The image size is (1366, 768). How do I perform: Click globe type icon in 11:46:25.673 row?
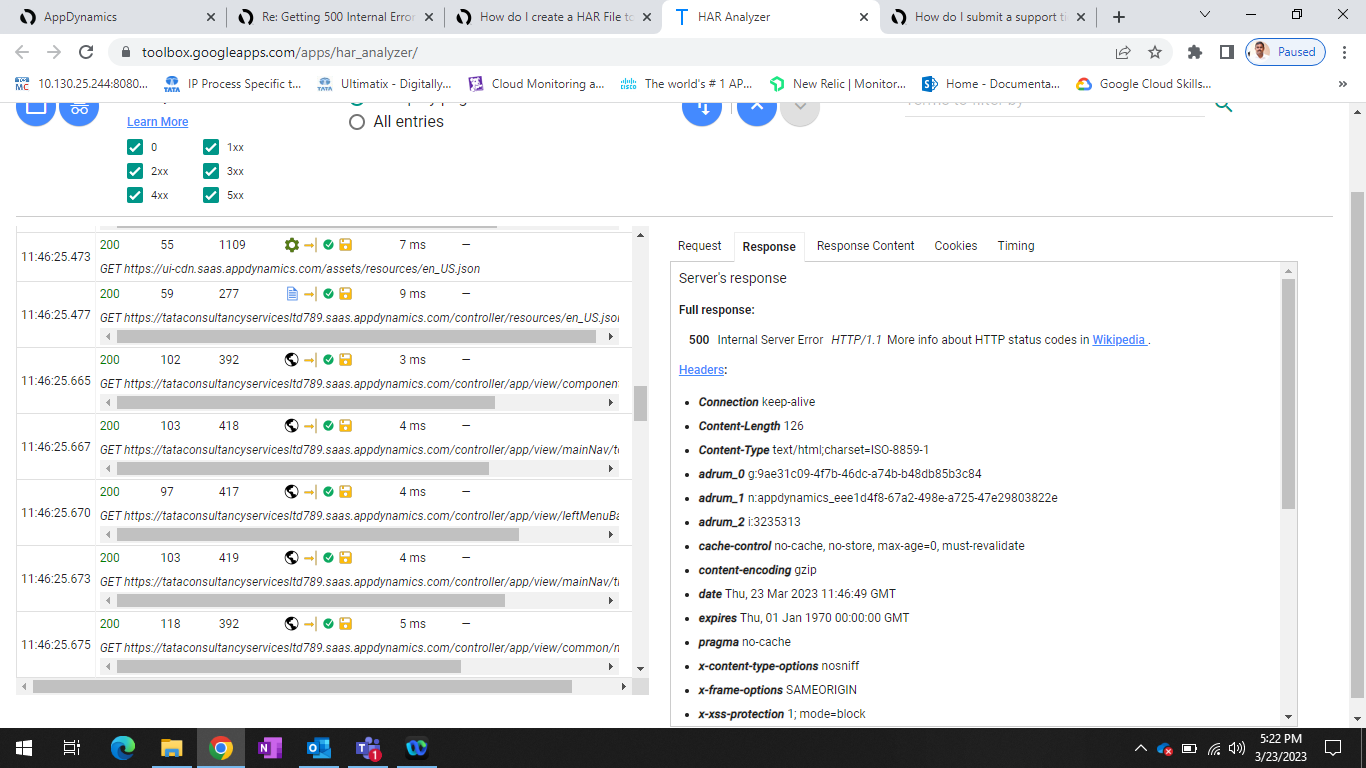pyautogui.click(x=292, y=558)
